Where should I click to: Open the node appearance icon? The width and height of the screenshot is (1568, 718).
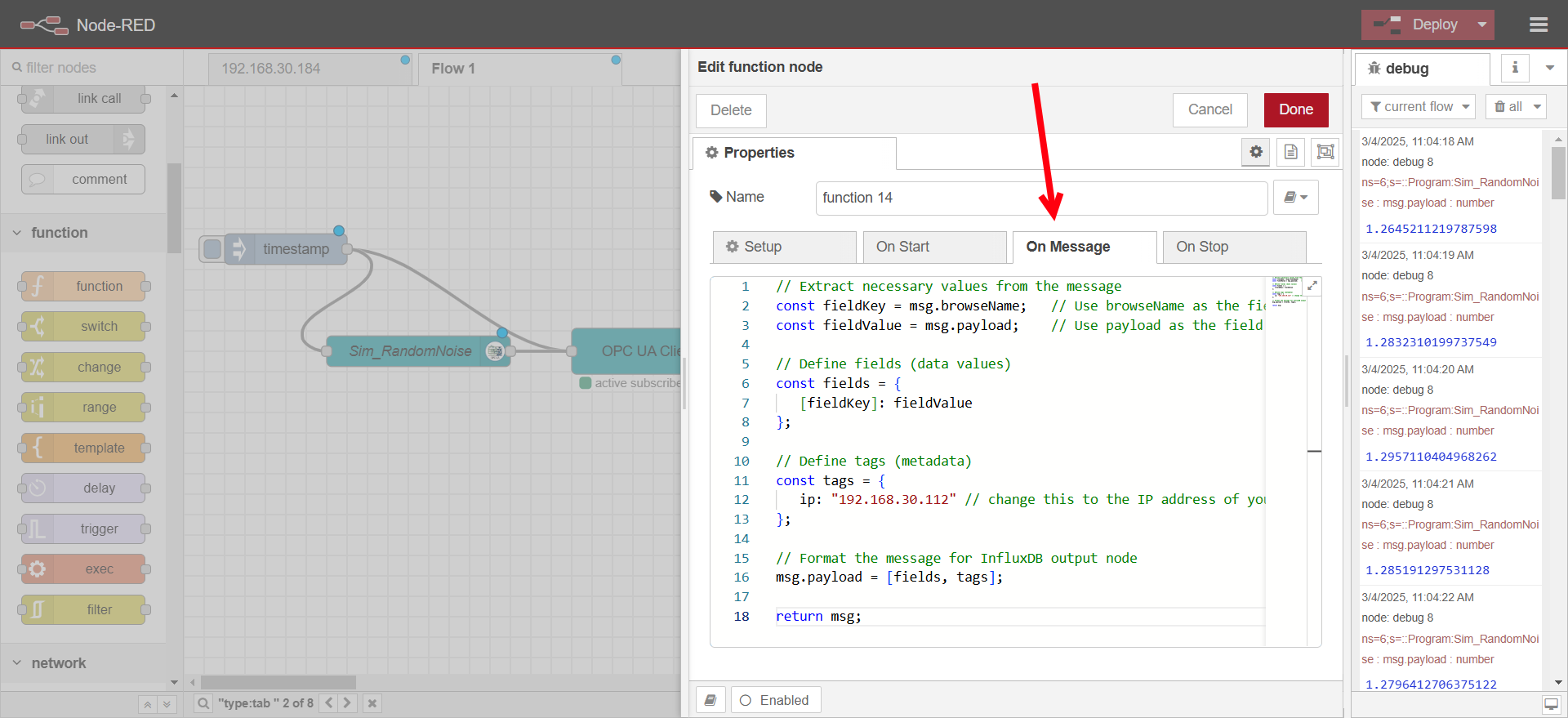pos(1325,152)
